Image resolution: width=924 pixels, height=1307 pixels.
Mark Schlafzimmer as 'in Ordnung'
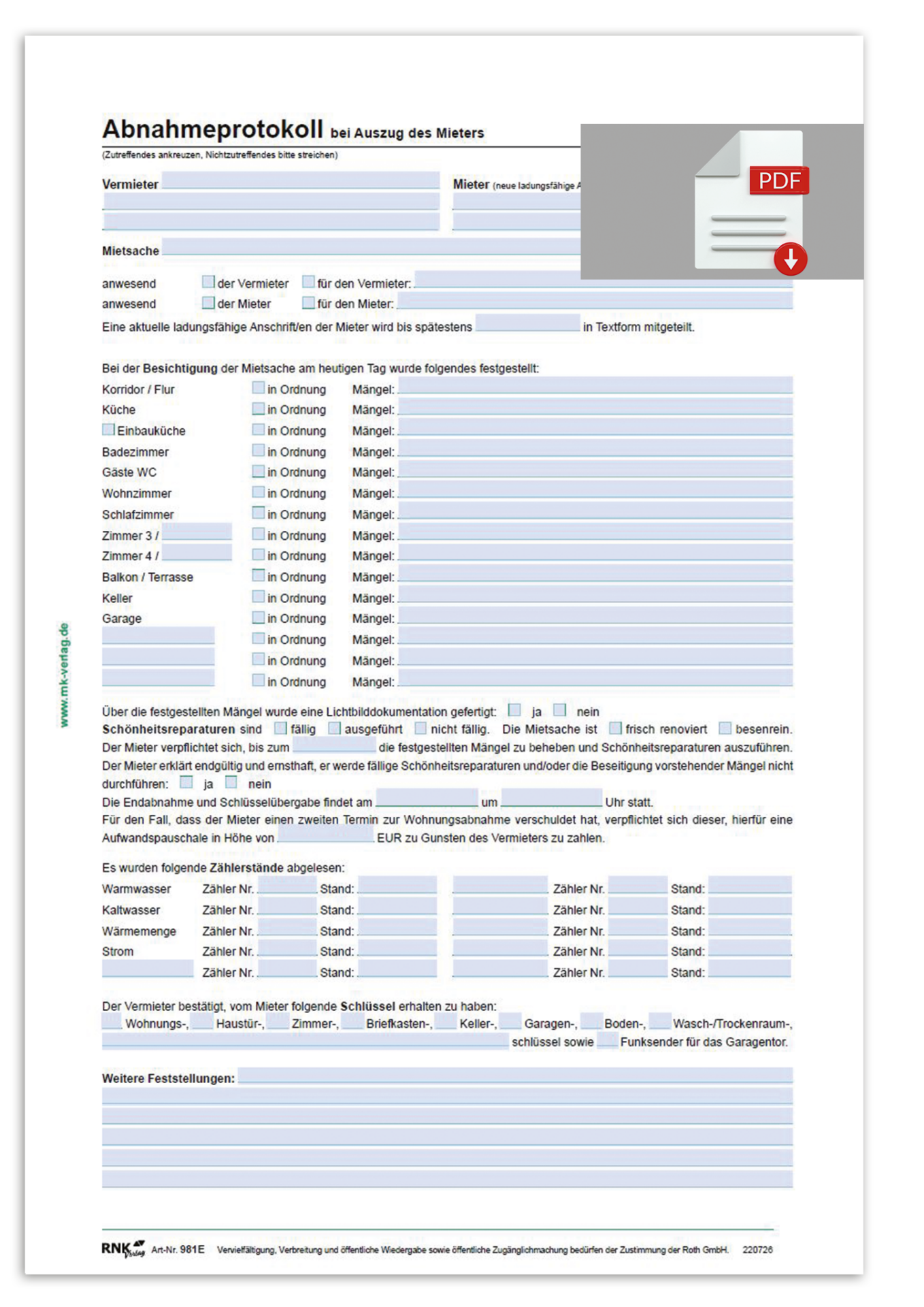pyautogui.click(x=258, y=513)
